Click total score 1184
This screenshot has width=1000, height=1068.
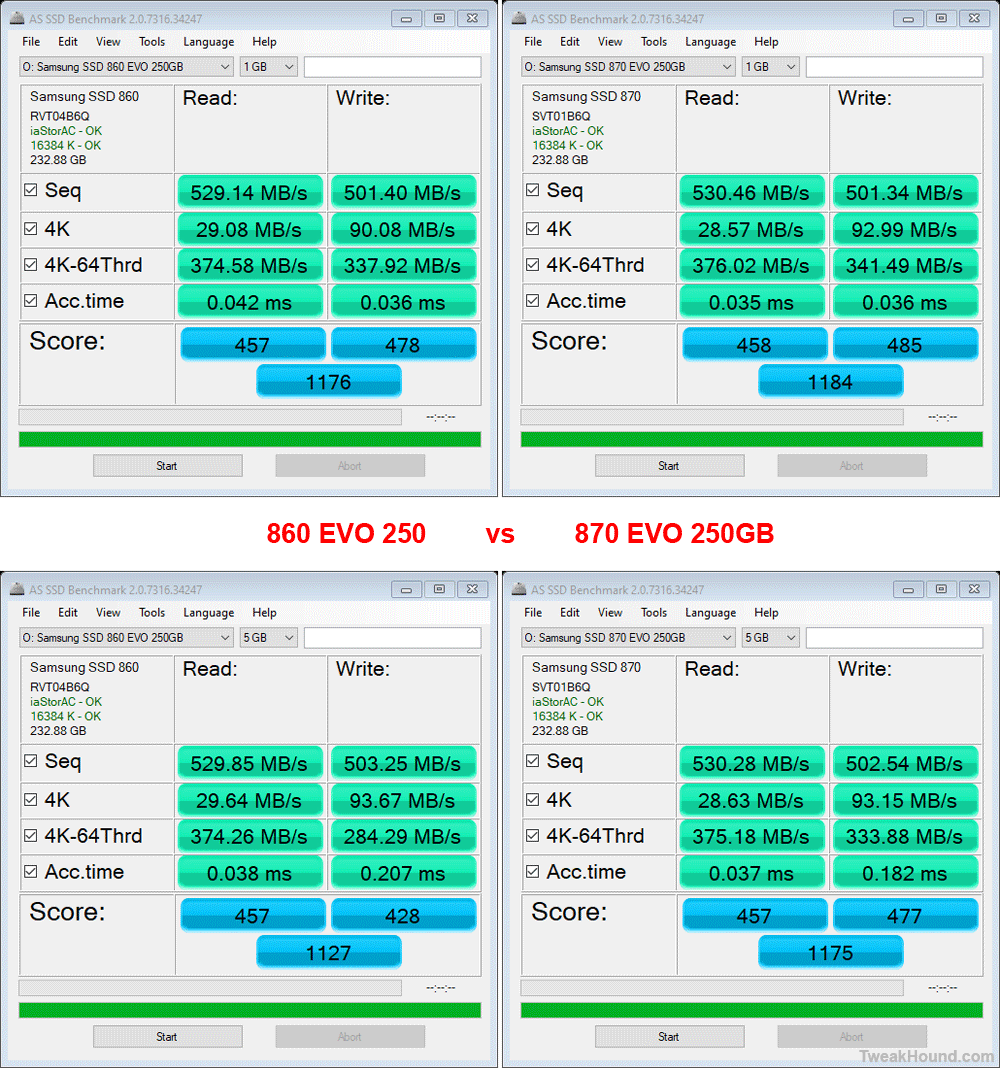tap(831, 381)
